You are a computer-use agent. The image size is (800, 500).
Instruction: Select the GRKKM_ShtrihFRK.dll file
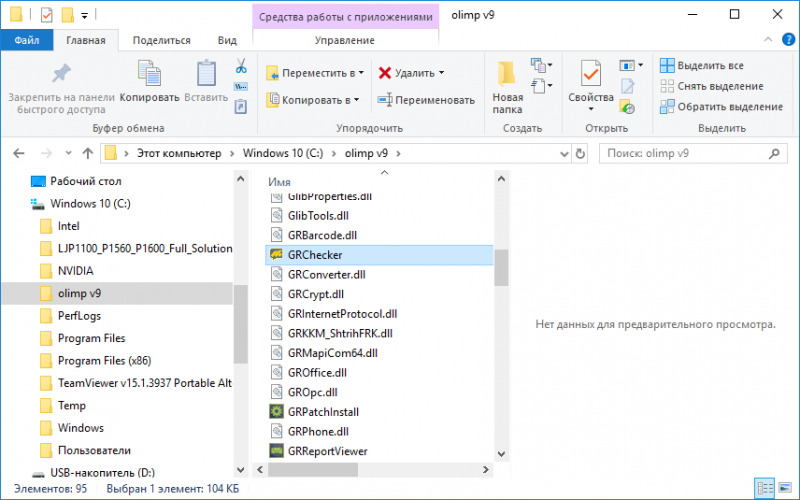click(x=340, y=333)
